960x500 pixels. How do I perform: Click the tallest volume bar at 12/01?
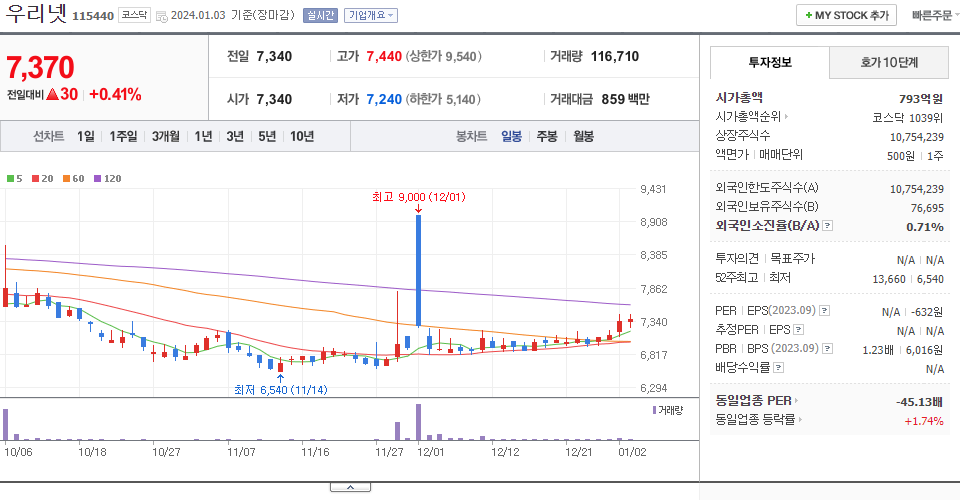pyautogui.click(x=418, y=422)
